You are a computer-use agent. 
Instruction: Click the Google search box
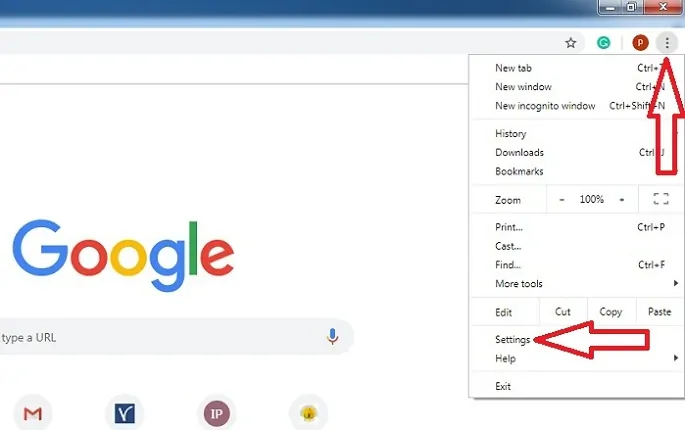(175, 337)
